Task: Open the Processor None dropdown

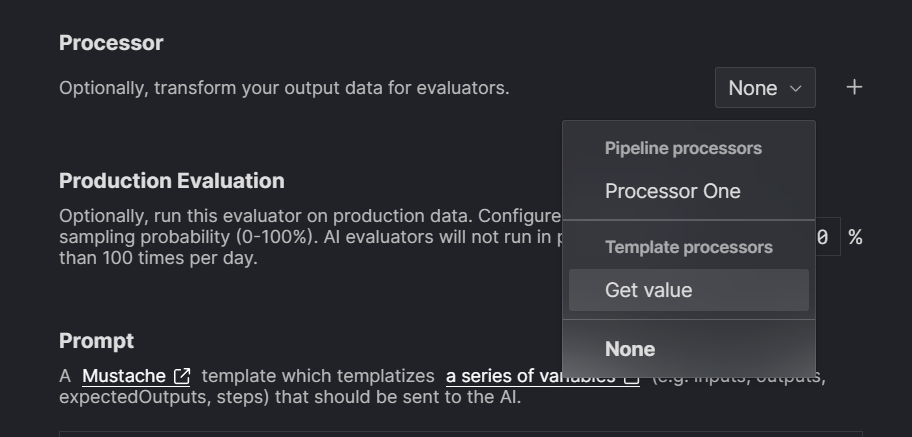Action: [x=765, y=88]
